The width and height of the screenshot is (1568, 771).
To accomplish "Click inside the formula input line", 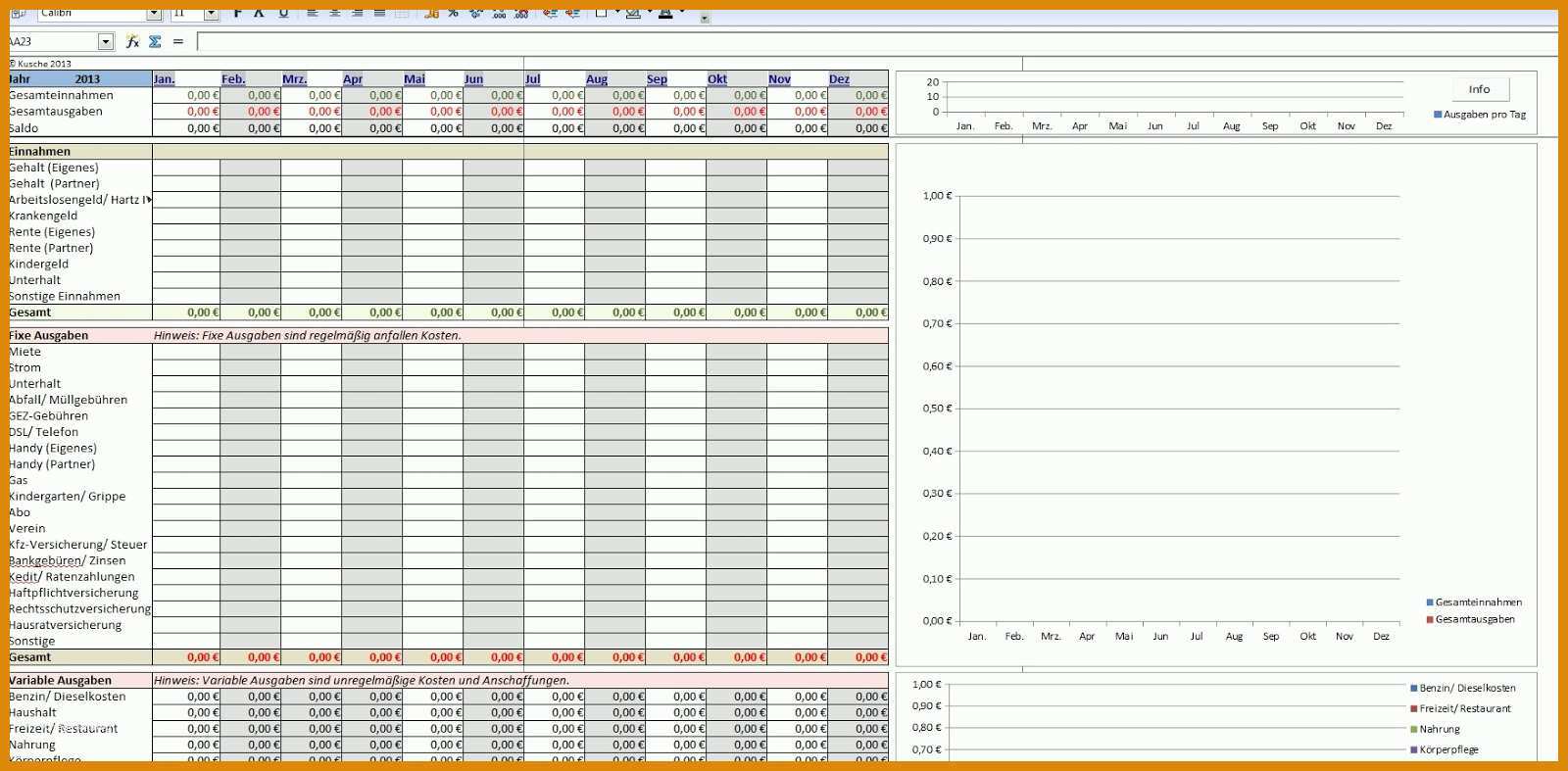I will click(877, 41).
